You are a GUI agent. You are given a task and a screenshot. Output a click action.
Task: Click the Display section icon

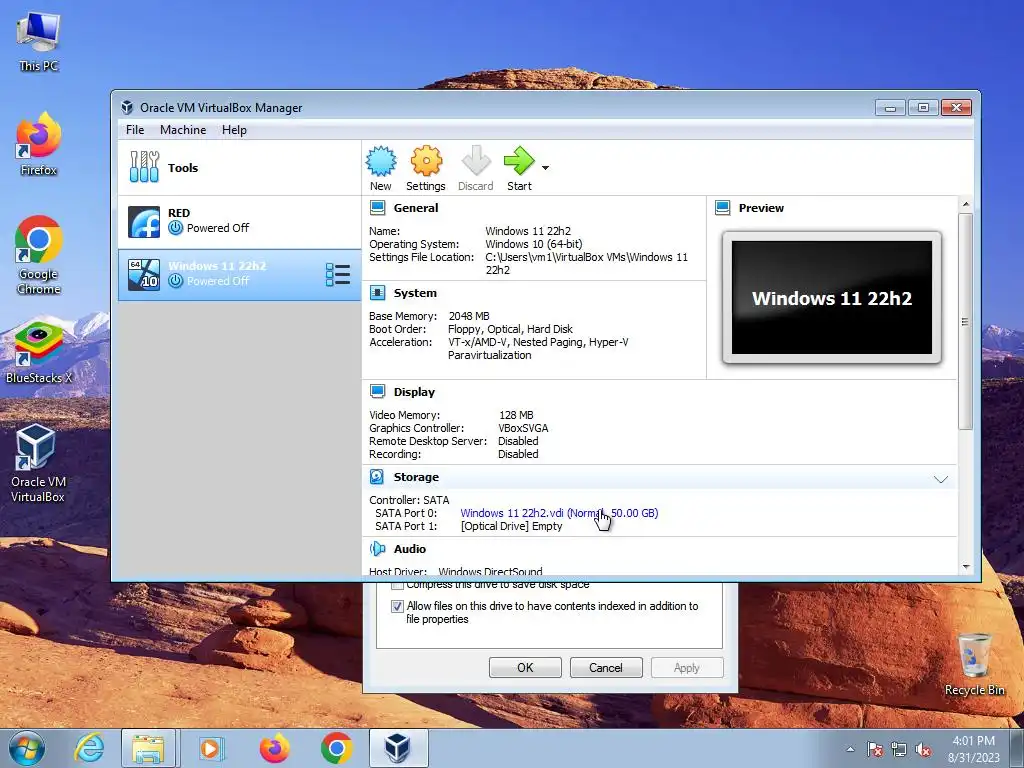377,391
